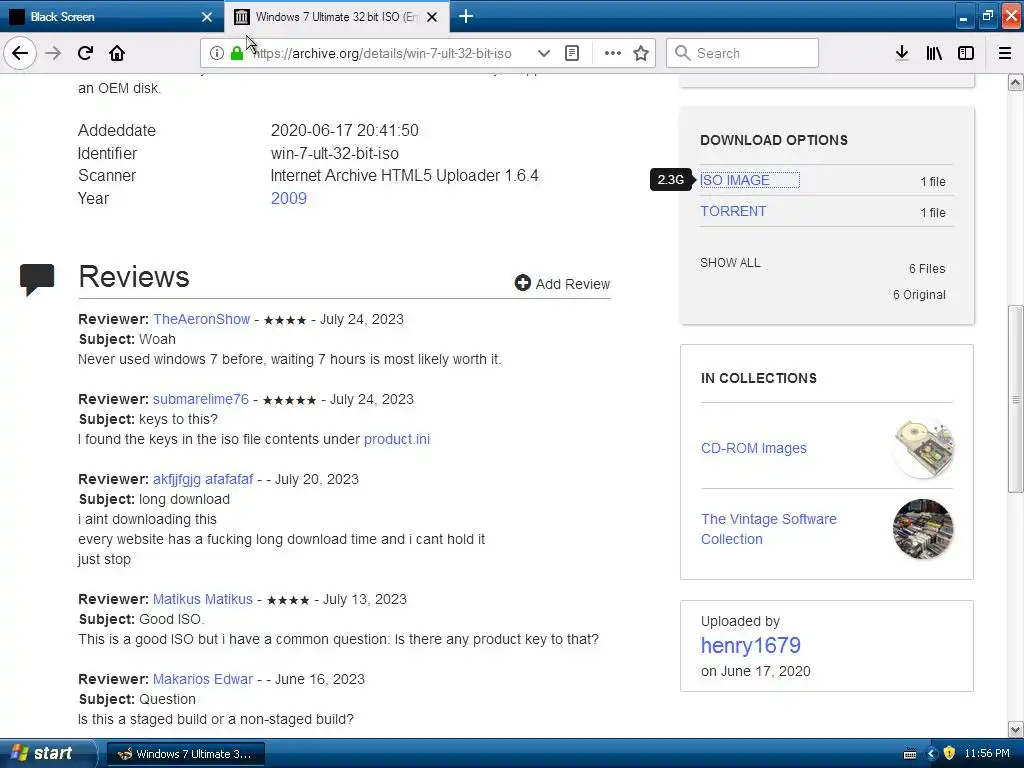Click into the Firefox Search box
Image resolution: width=1024 pixels, height=768 pixels.
coord(742,53)
